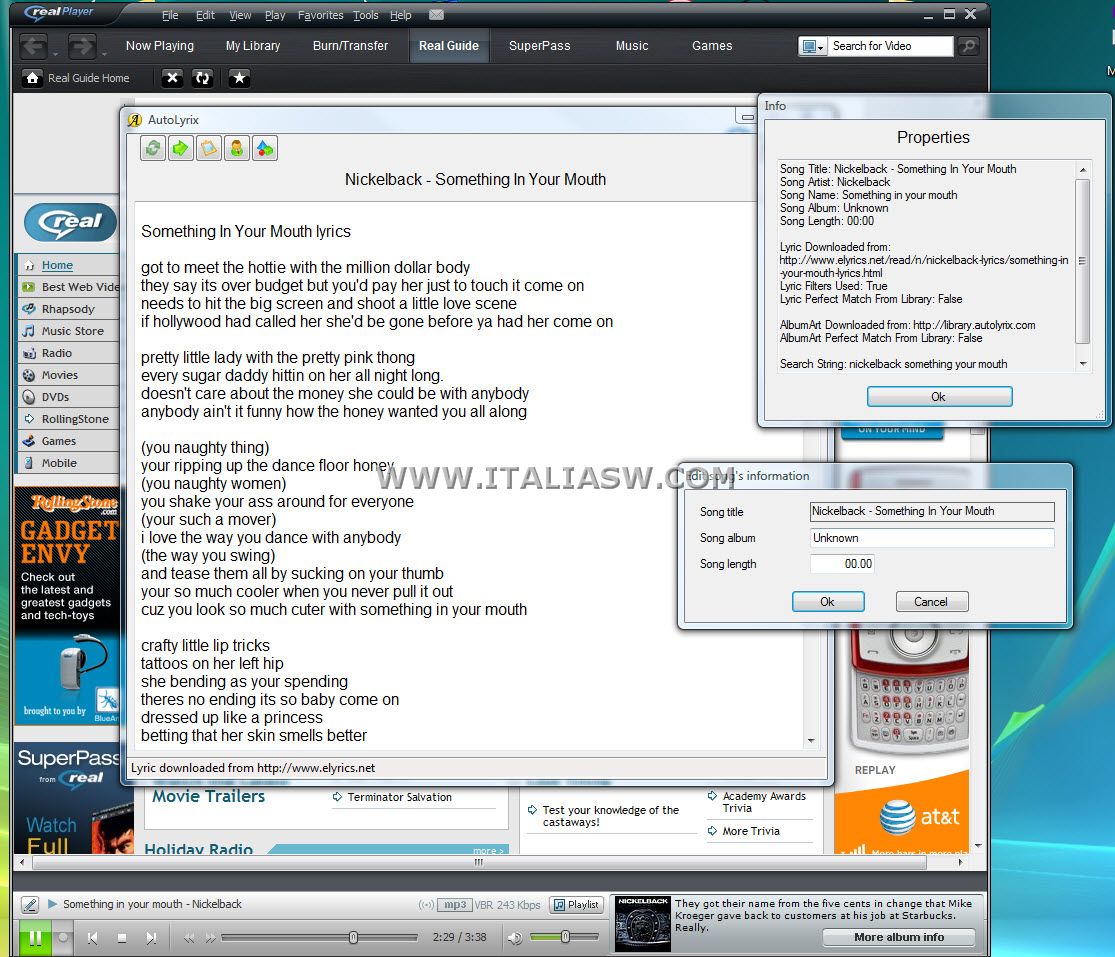Open the Edit menu
The image size is (1115, 957).
coord(205,15)
